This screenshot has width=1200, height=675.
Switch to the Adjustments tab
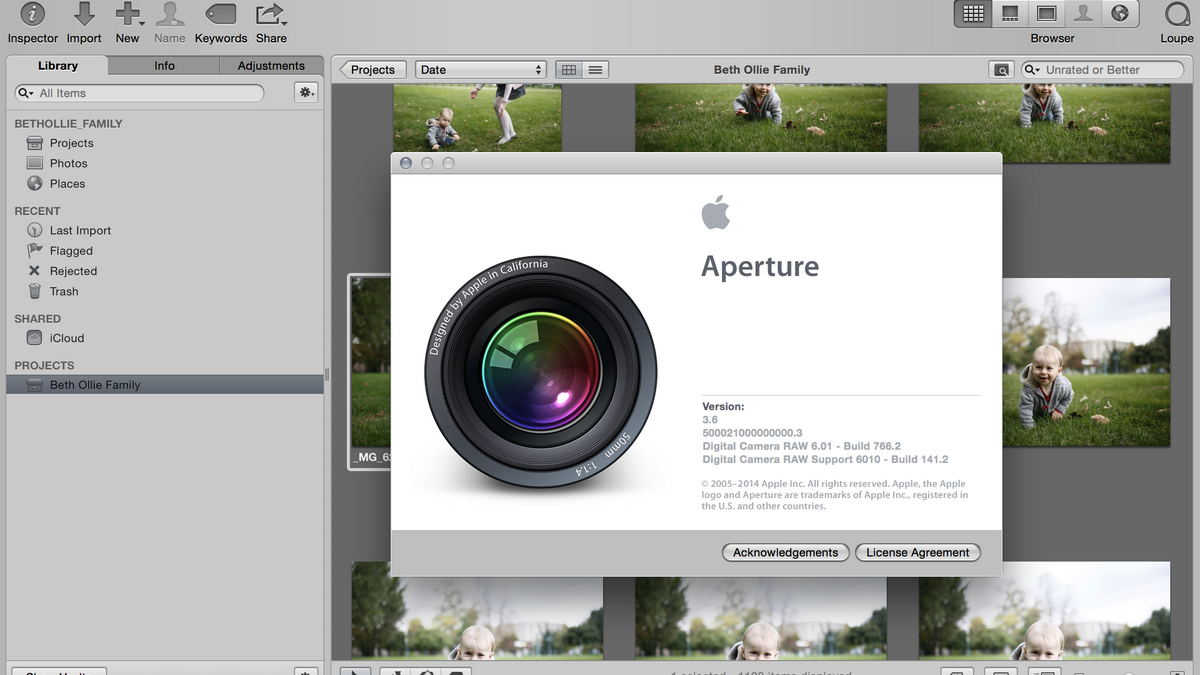(271, 66)
